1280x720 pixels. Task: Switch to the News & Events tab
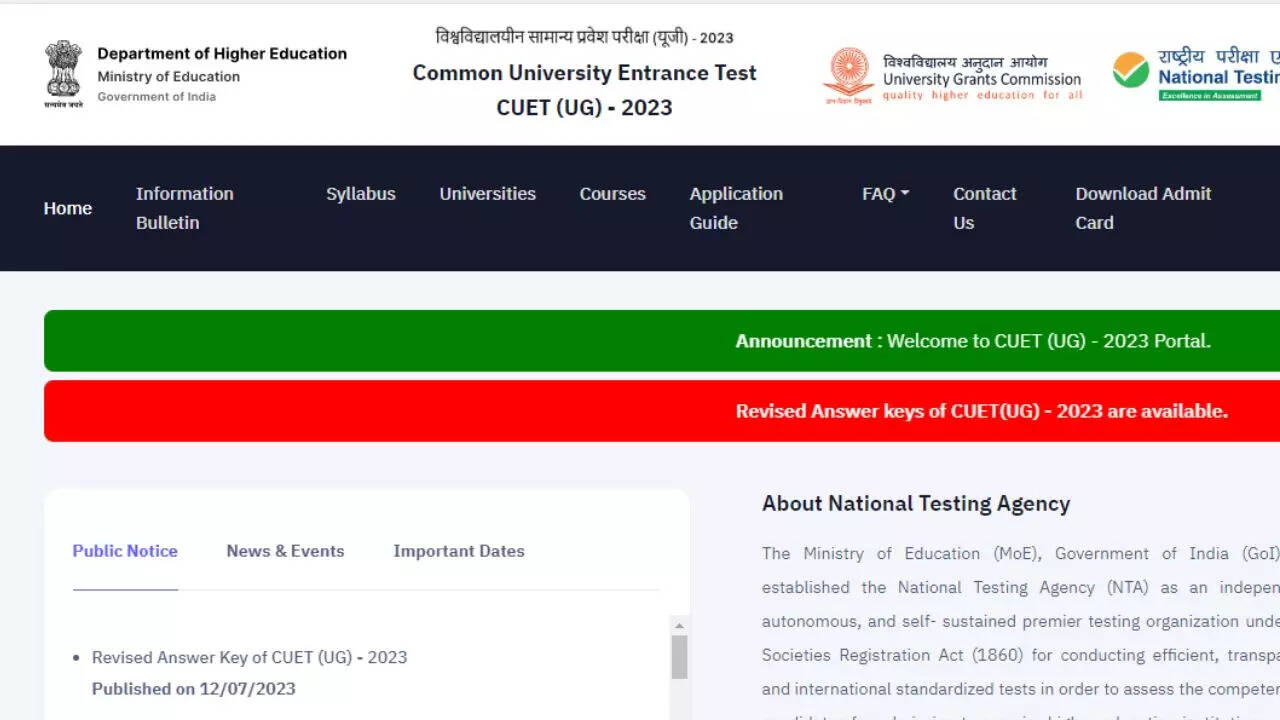[285, 551]
